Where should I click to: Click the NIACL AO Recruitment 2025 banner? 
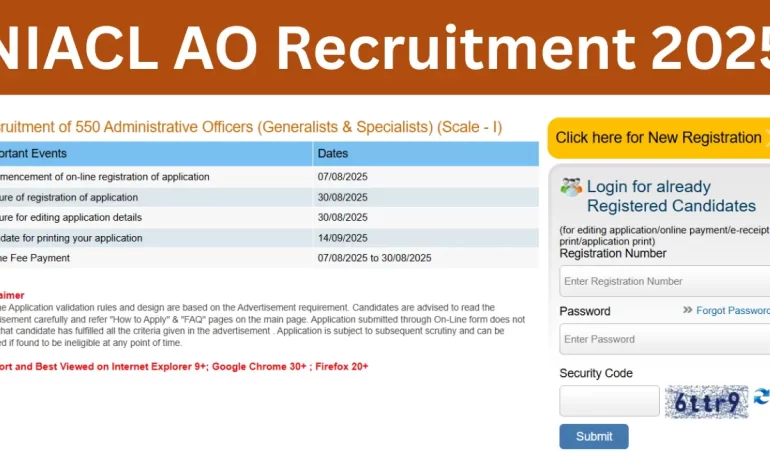click(x=385, y=47)
